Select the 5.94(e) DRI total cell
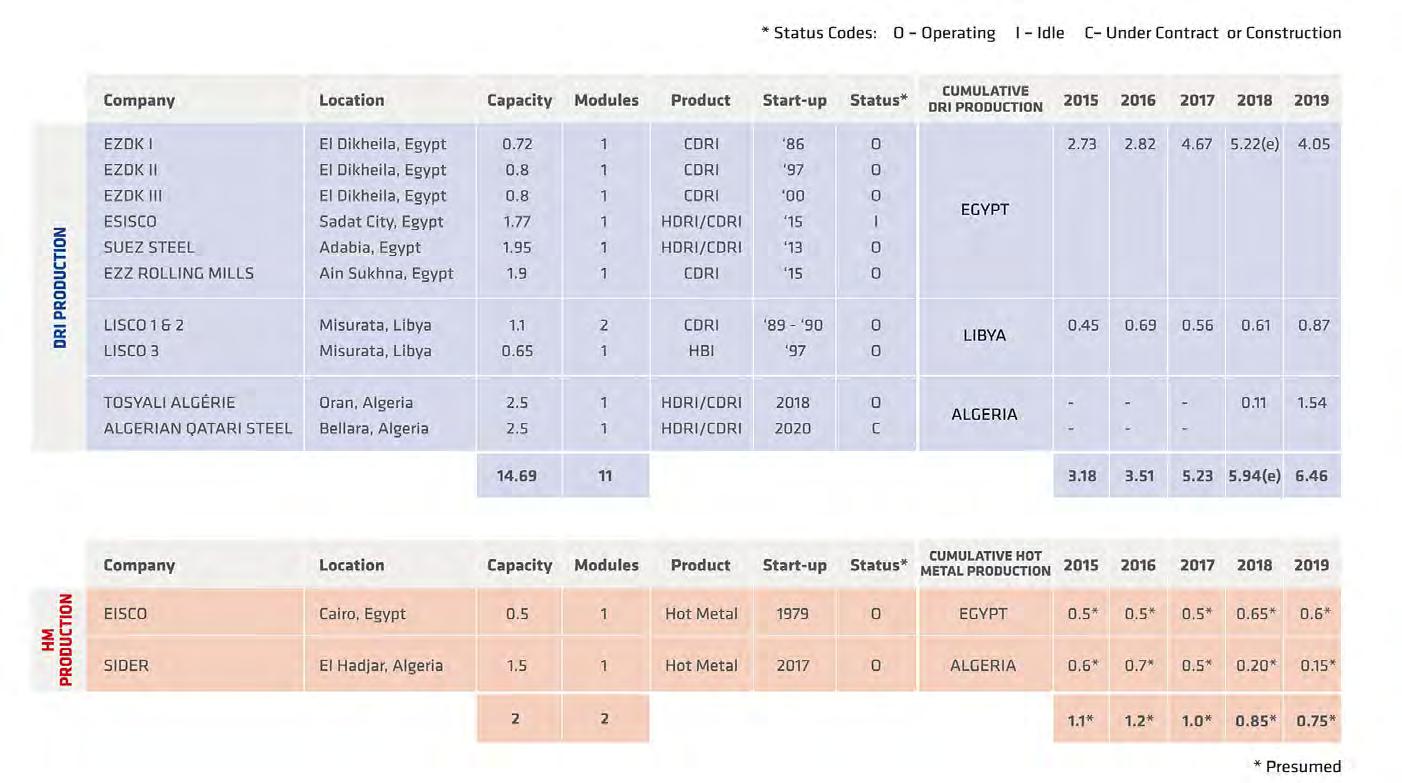Image resolution: width=1402 pixels, height=783 pixels. [1255, 476]
